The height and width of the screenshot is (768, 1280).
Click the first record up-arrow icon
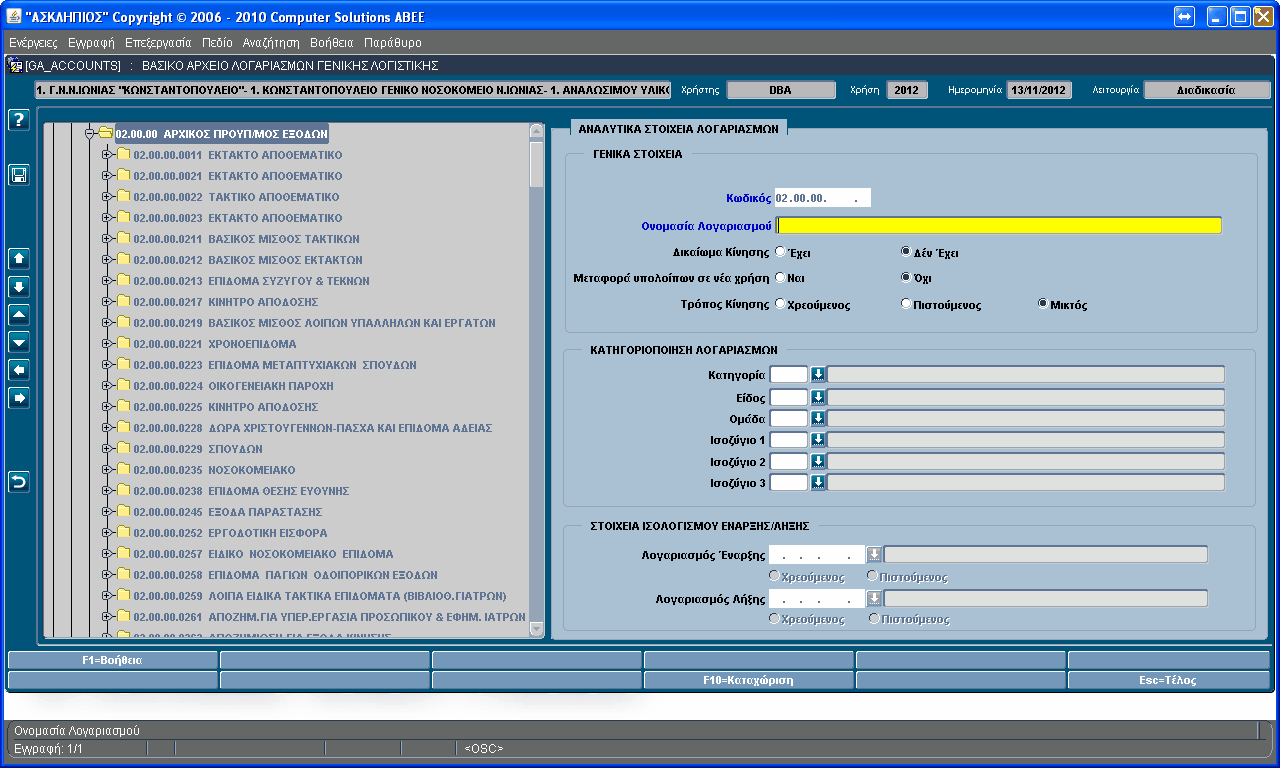pyautogui.click(x=18, y=258)
